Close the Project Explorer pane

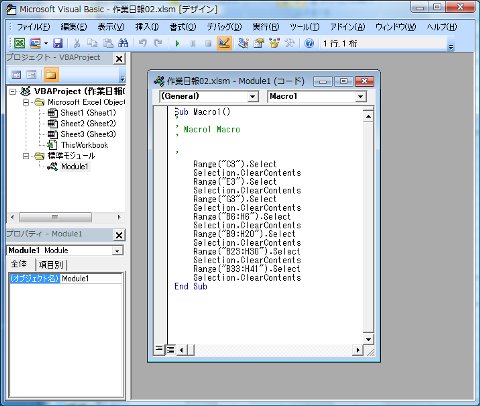[119, 59]
